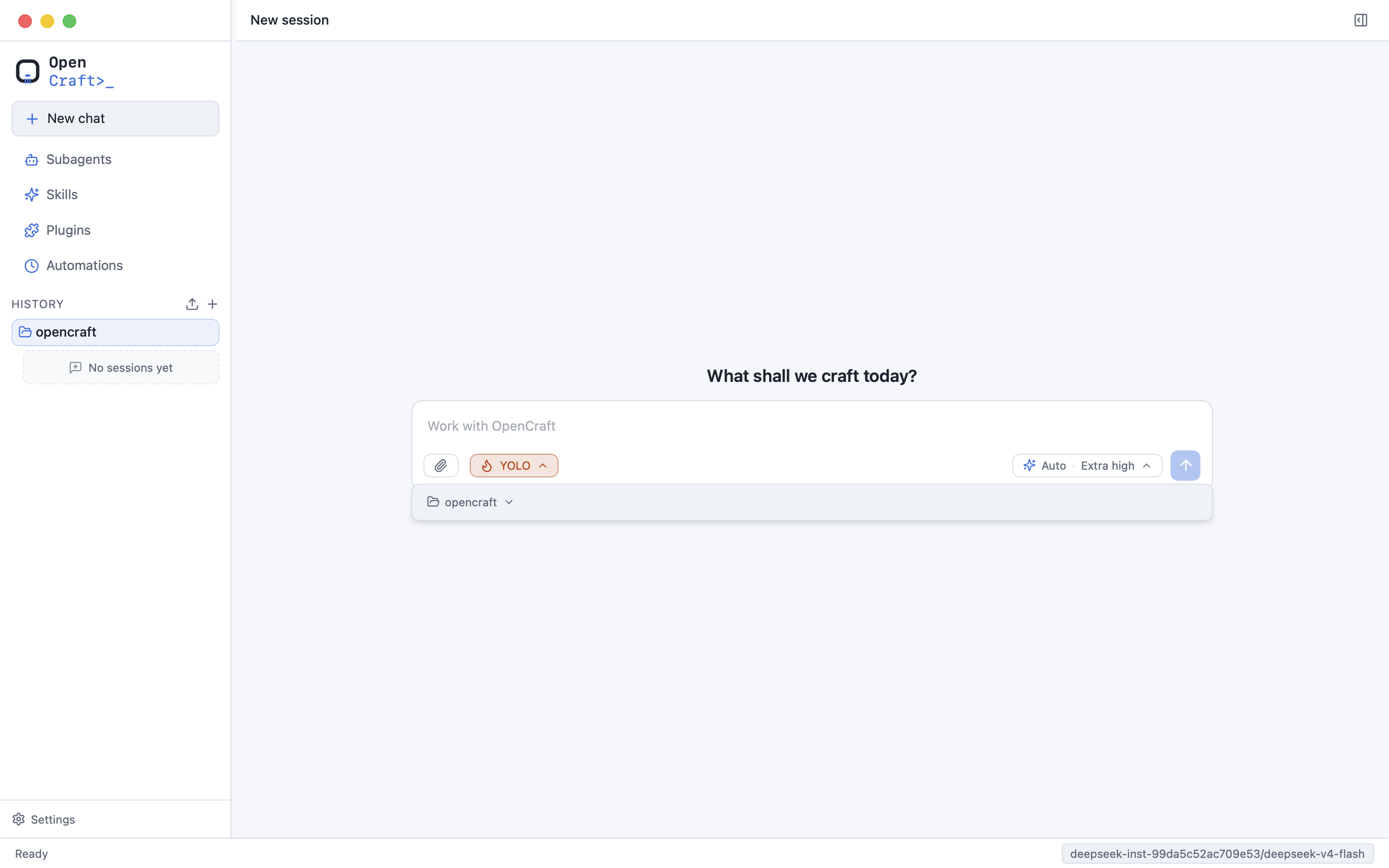This screenshot has width=1389, height=868.
Task: Click the New session title
Action: [x=290, y=20]
